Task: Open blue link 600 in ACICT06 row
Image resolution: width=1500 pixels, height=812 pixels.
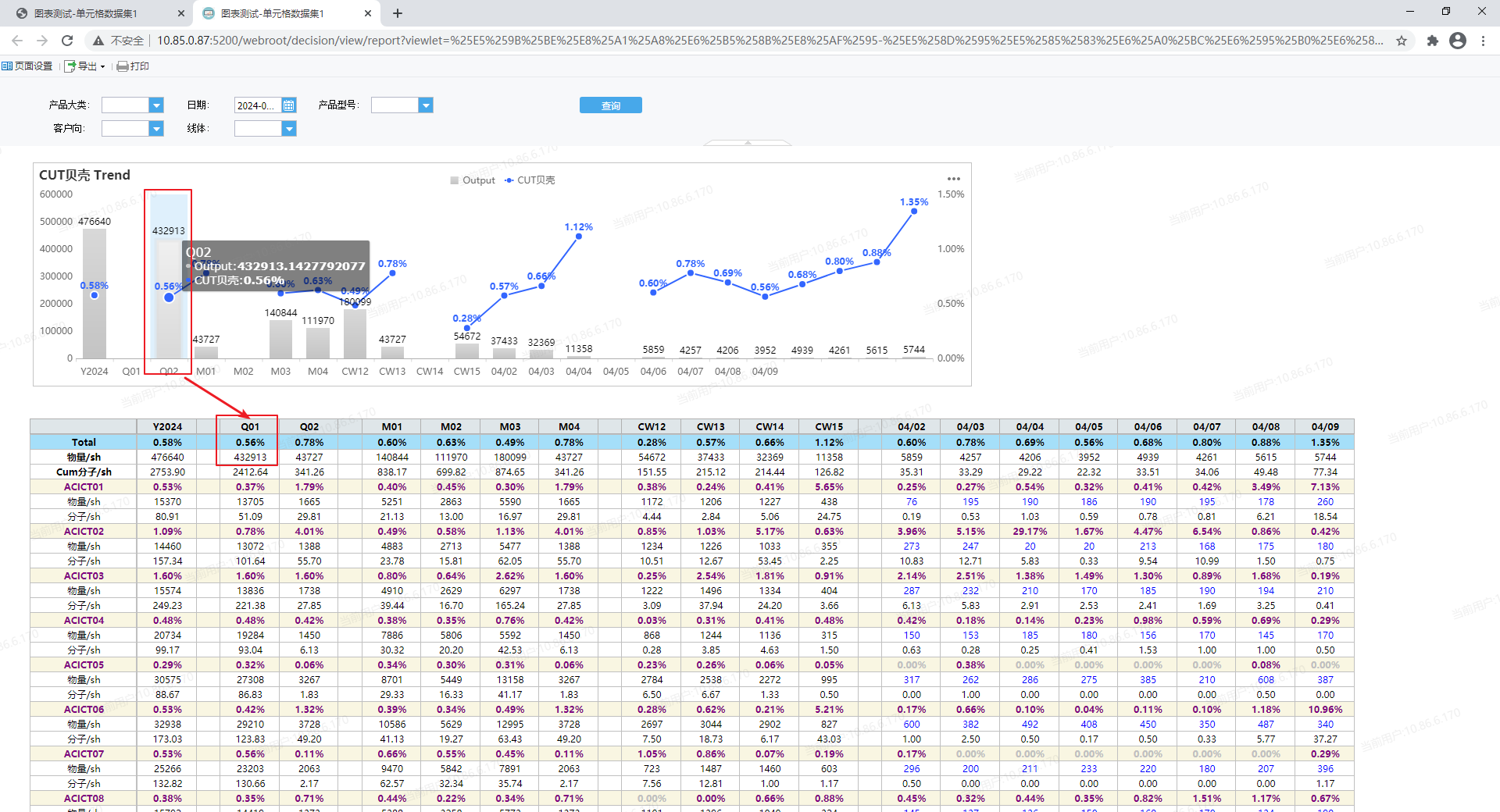Action: 912,724
